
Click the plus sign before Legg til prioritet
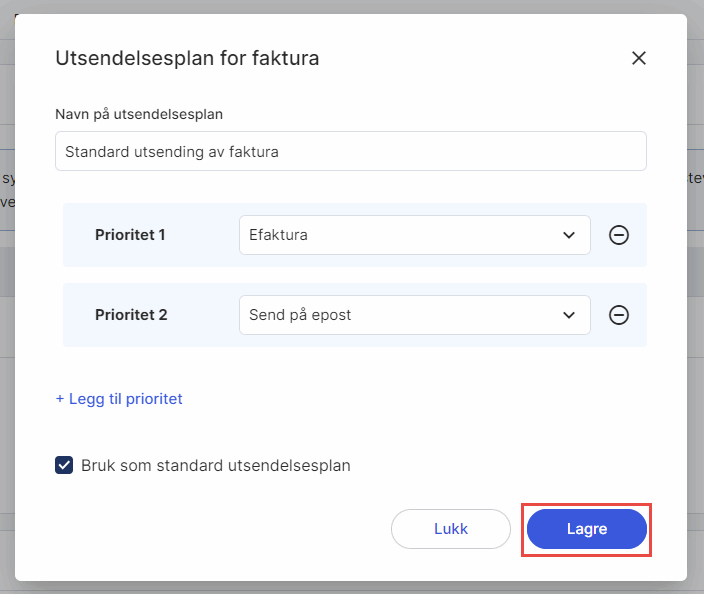[60, 399]
